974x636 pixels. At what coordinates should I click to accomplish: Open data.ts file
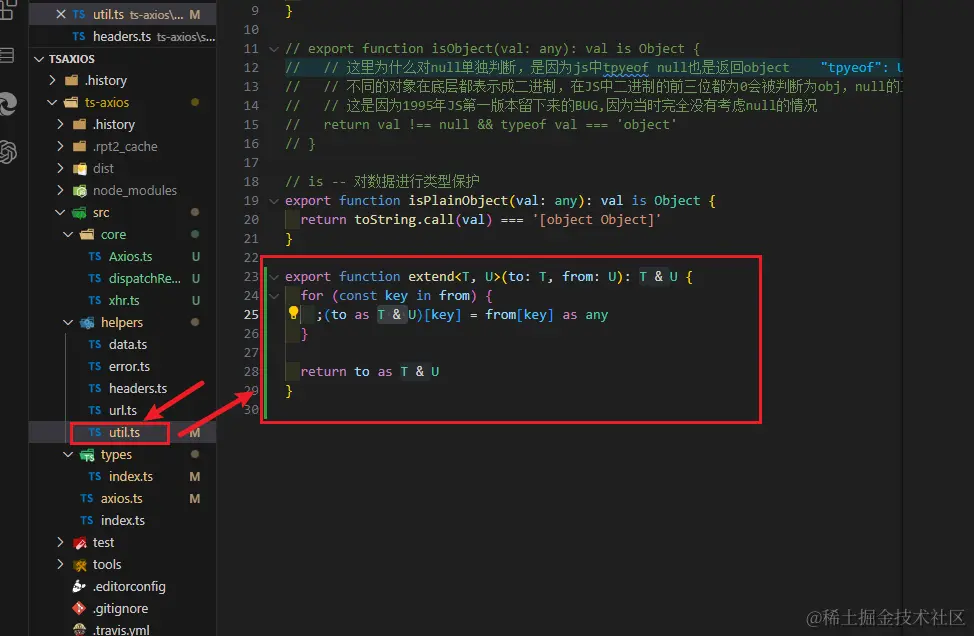pos(128,344)
